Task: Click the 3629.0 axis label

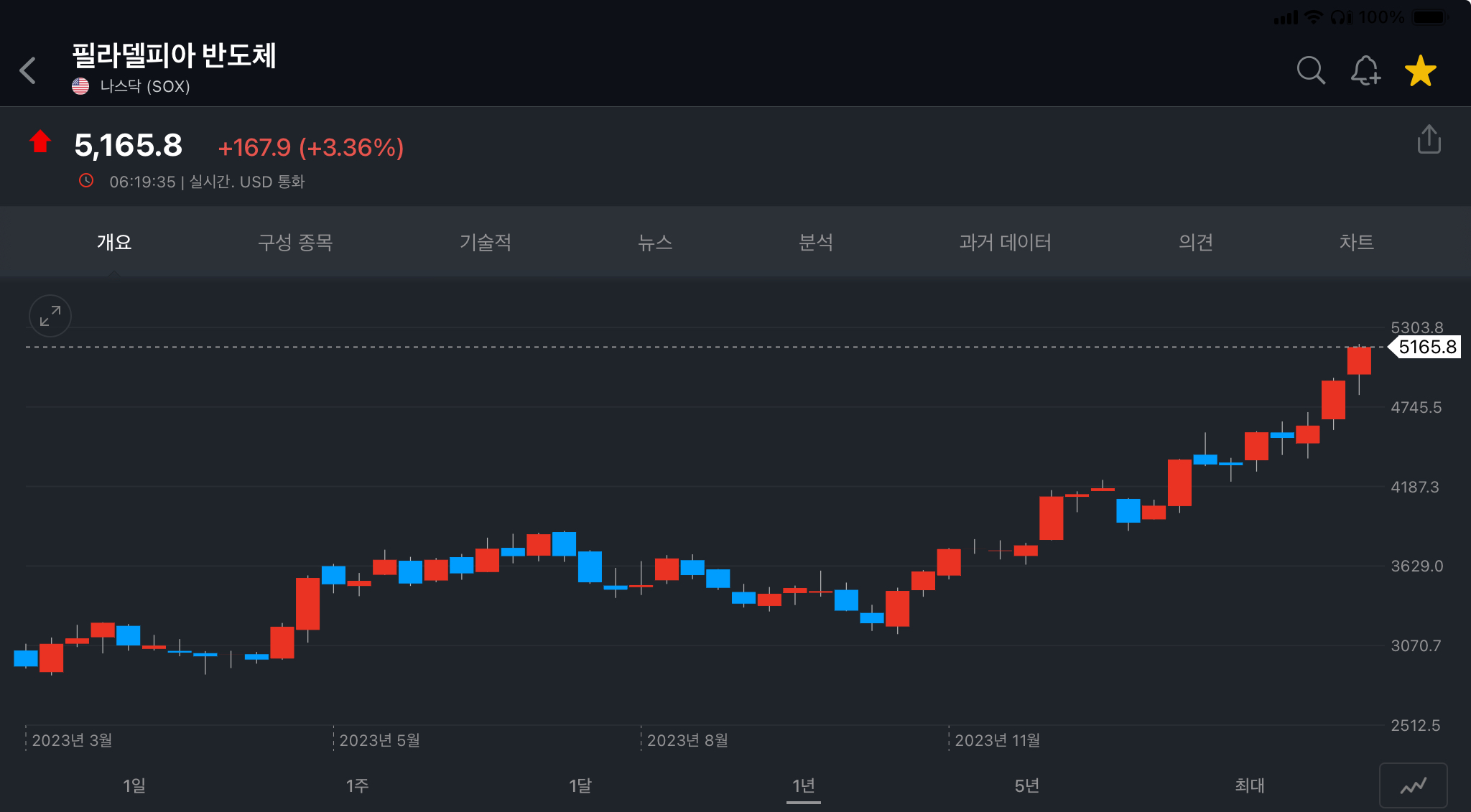Action: pyautogui.click(x=1417, y=566)
